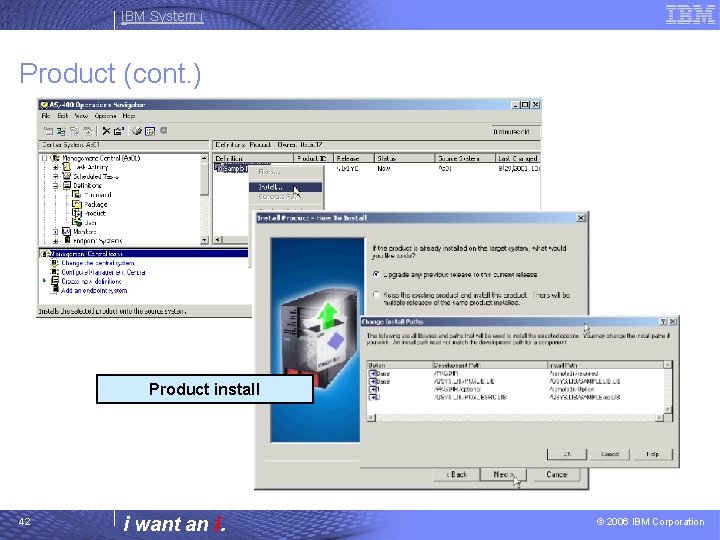Choose Install... in the context menu
The image size is (720, 540).
(285, 187)
